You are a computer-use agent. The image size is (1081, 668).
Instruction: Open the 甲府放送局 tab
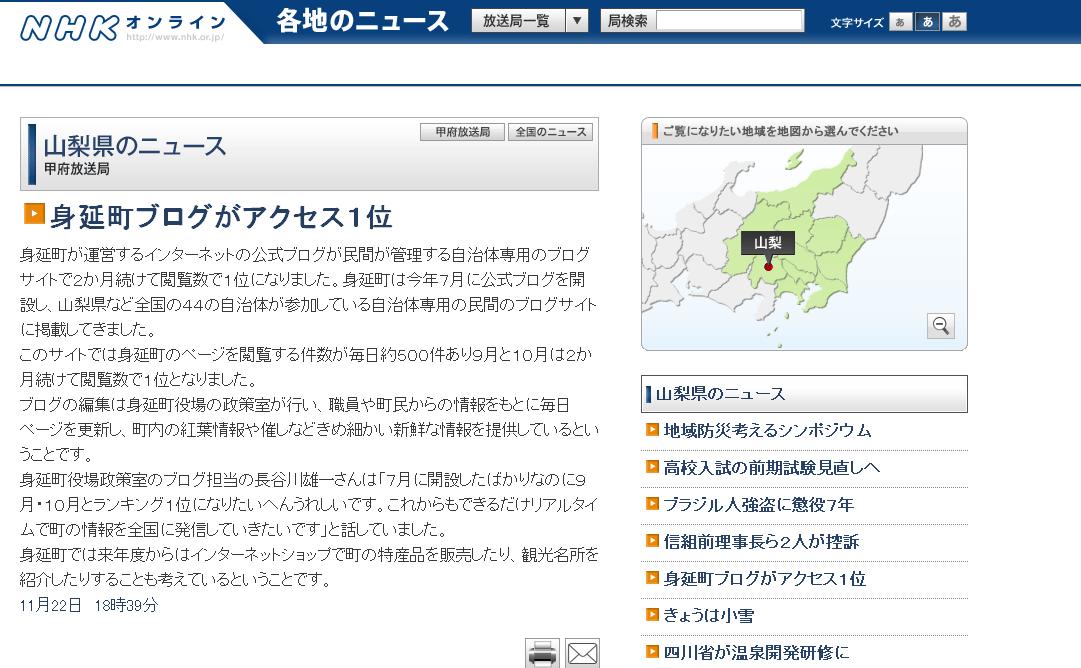point(462,132)
